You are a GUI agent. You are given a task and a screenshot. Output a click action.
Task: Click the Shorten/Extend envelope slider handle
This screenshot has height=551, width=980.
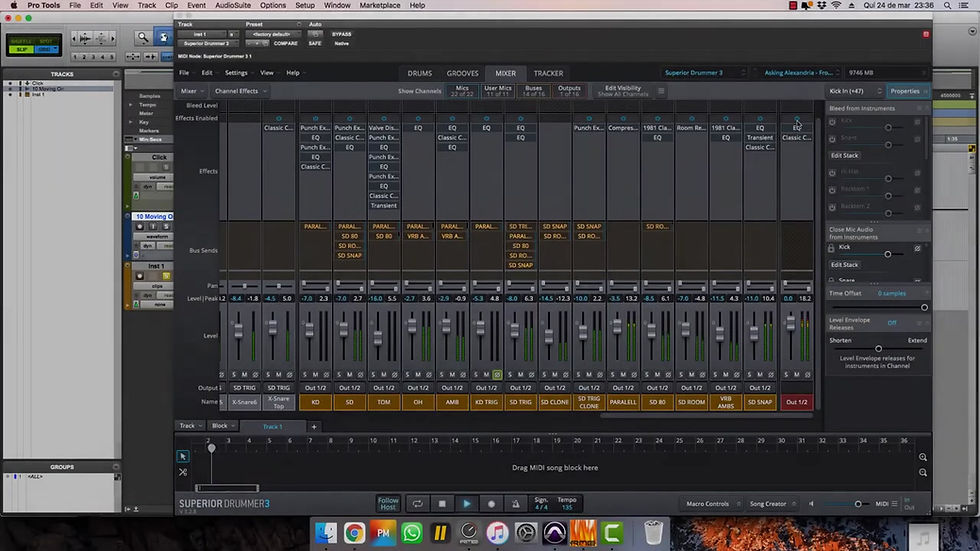coord(878,349)
